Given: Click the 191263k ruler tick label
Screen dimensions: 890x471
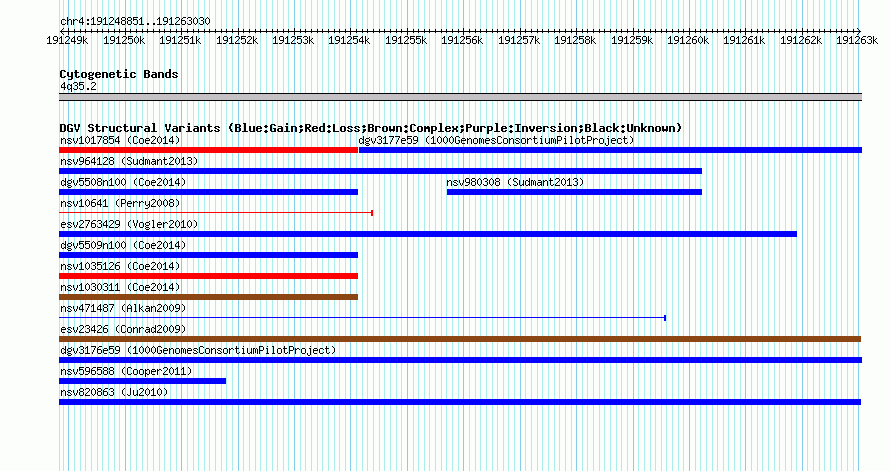Looking at the screenshot, I should [857, 40].
